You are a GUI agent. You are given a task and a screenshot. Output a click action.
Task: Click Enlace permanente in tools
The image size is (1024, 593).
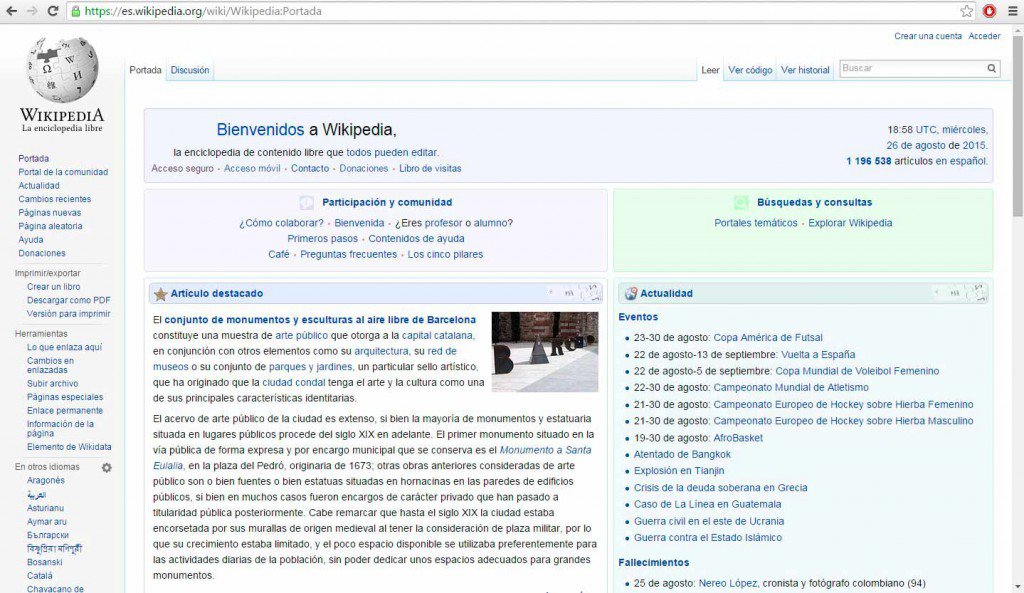click(x=65, y=411)
